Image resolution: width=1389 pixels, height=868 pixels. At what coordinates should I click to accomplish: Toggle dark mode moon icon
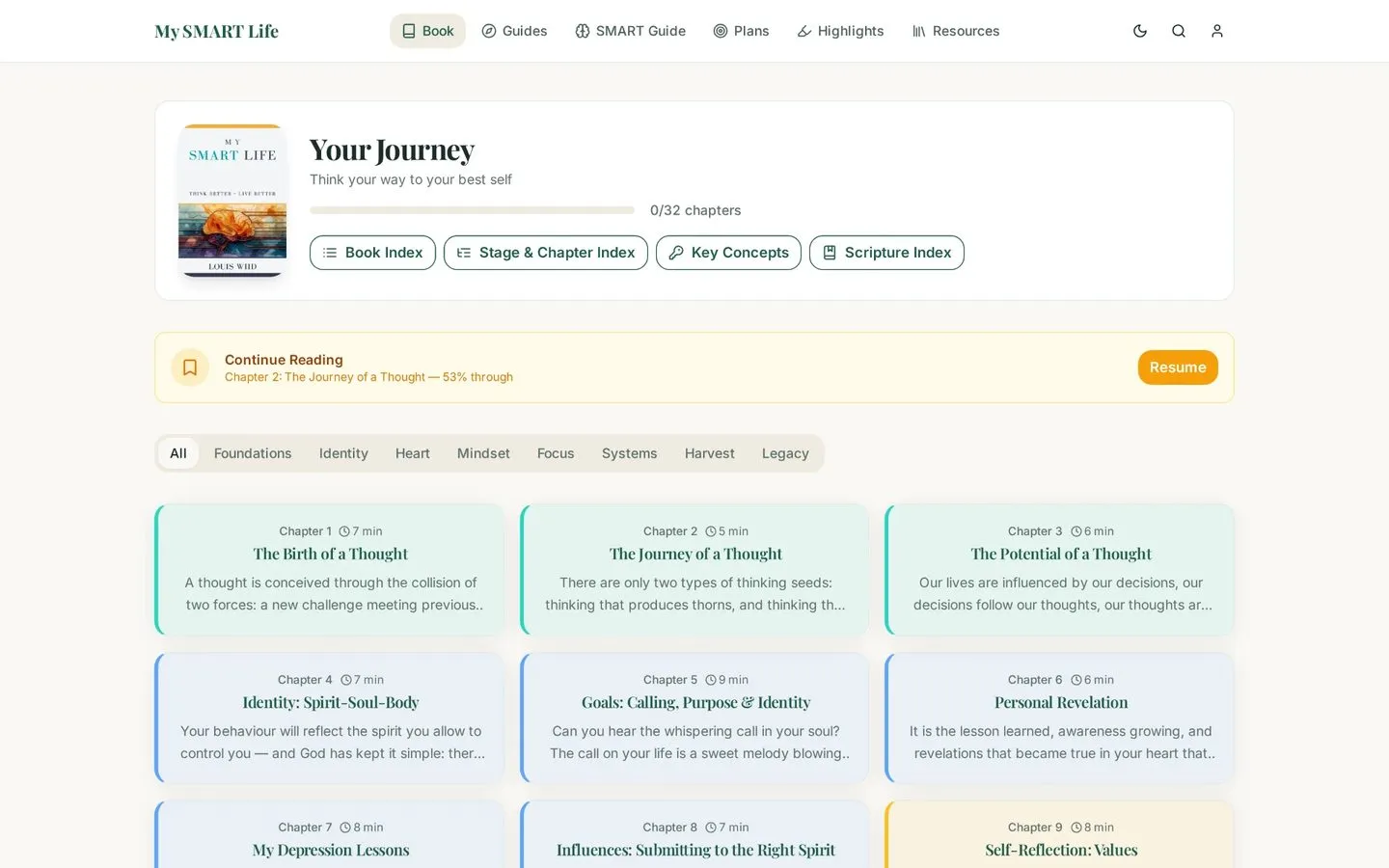[1140, 31]
